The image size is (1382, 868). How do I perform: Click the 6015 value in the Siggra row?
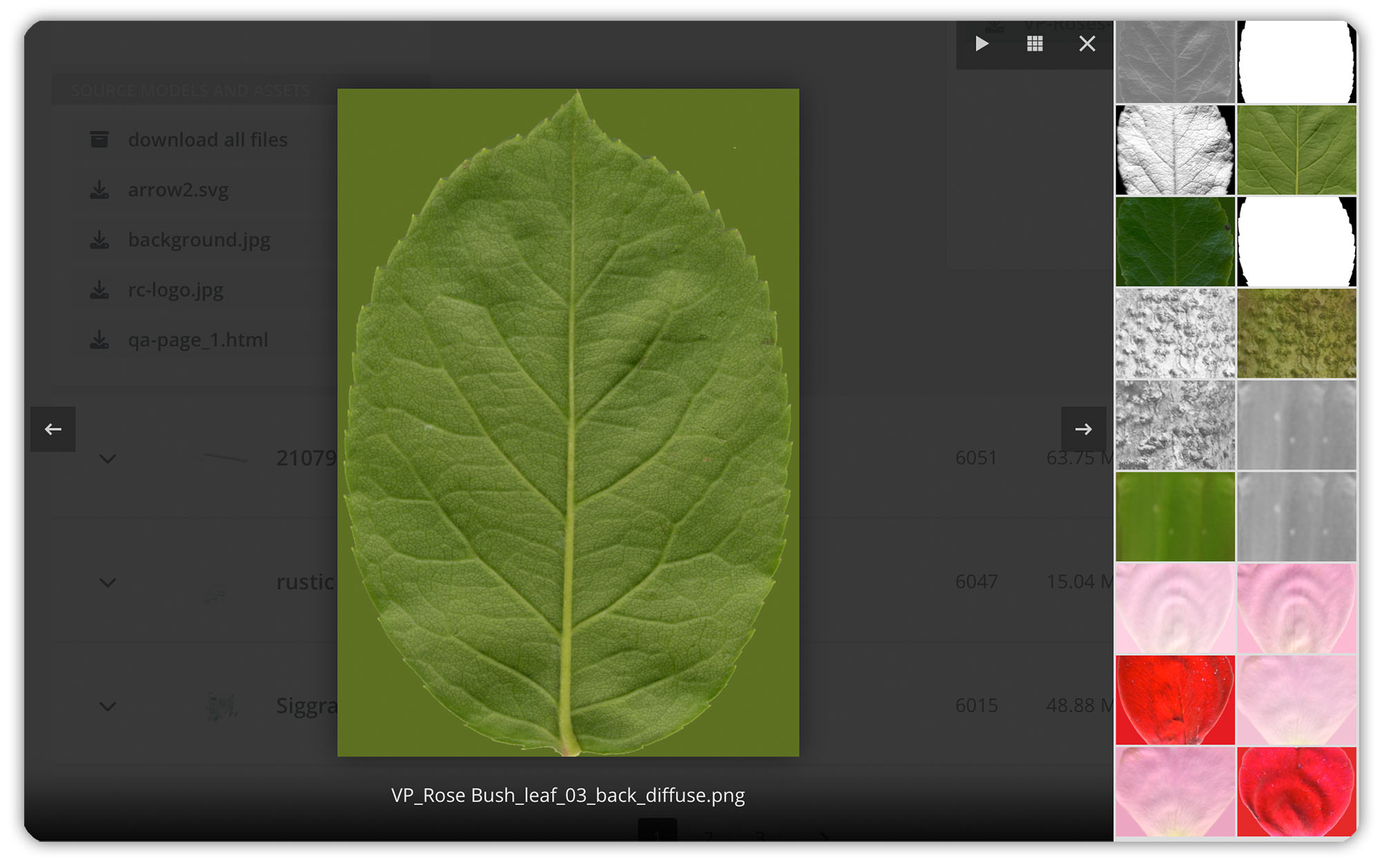click(x=976, y=706)
